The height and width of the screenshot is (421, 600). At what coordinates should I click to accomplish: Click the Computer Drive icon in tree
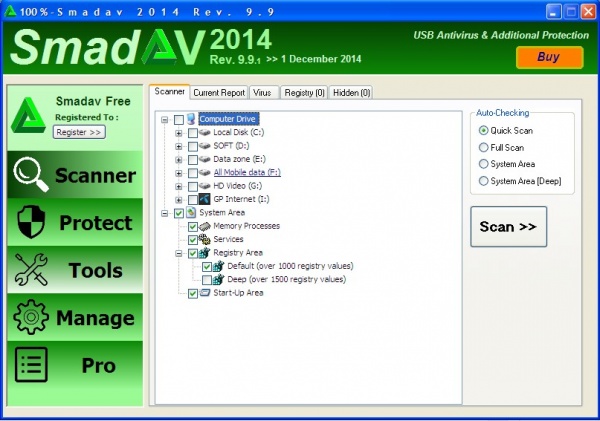click(191, 119)
